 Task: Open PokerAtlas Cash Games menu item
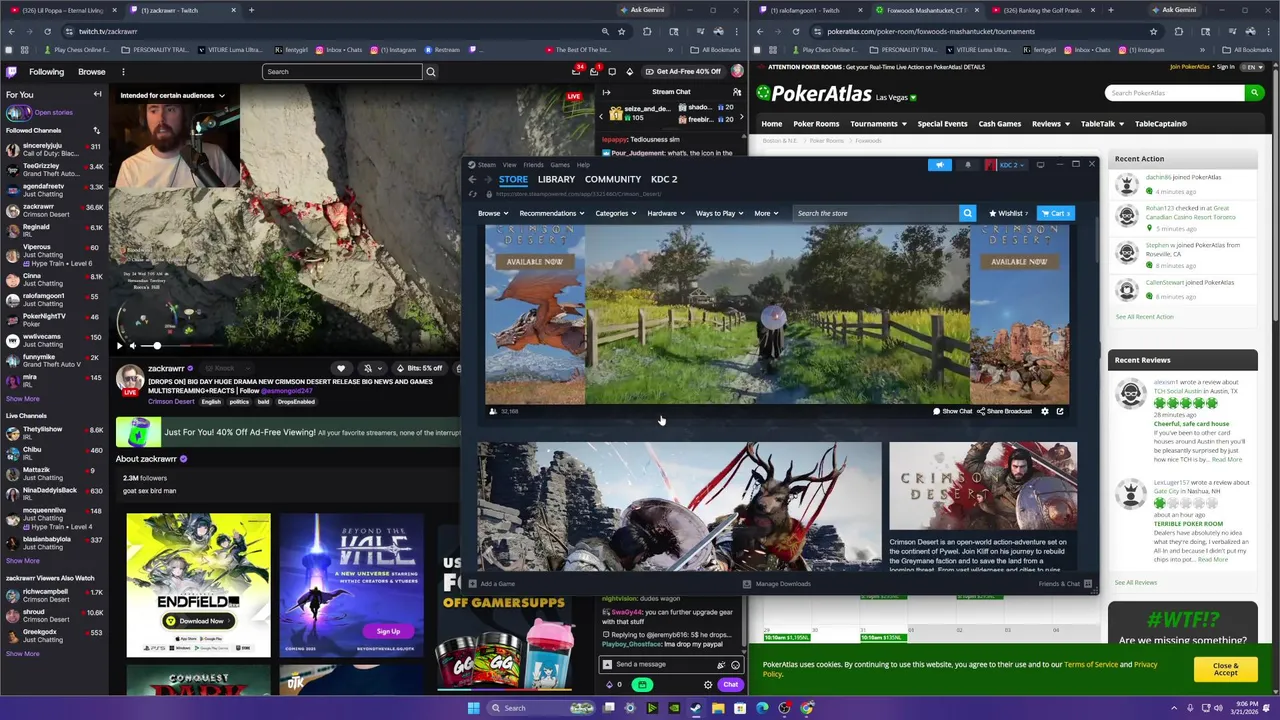click(999, 124)
